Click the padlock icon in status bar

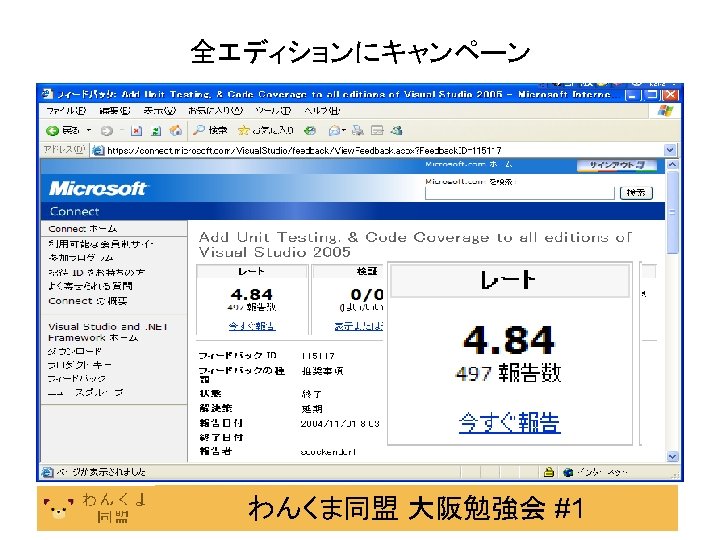(x=549, y=472)
